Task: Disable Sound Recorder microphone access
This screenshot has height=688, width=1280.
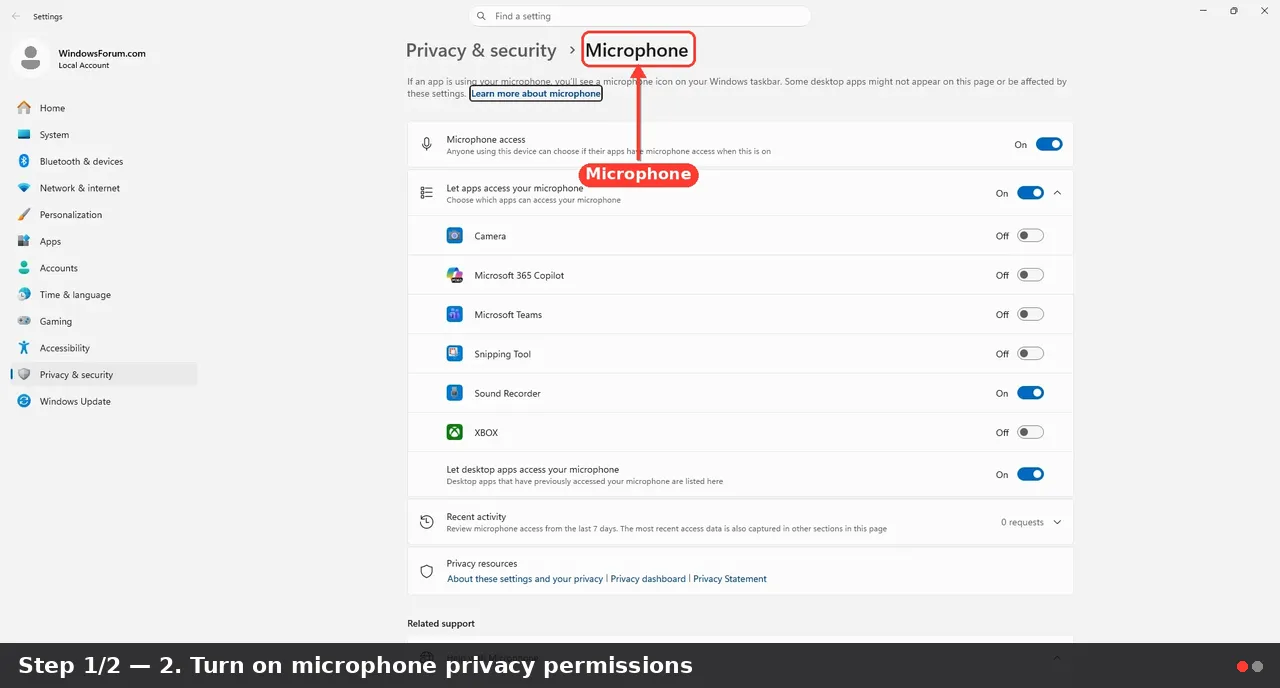Action: pos(1030,393)
